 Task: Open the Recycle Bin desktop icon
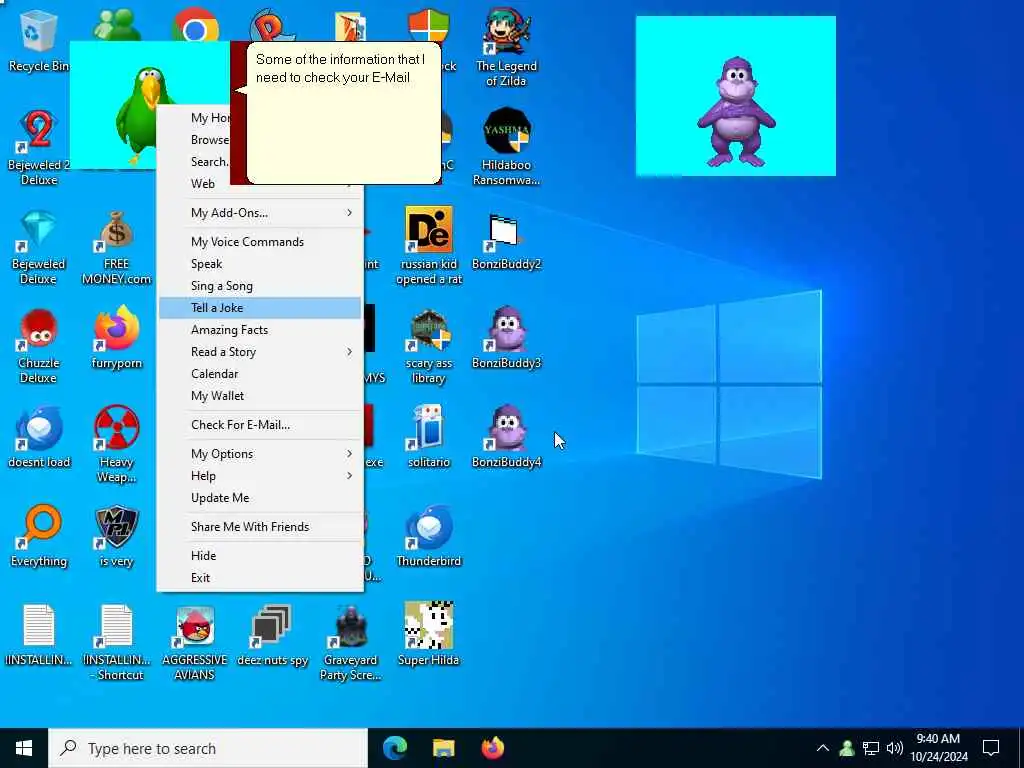pyautogui.click(x=38, y=39)
